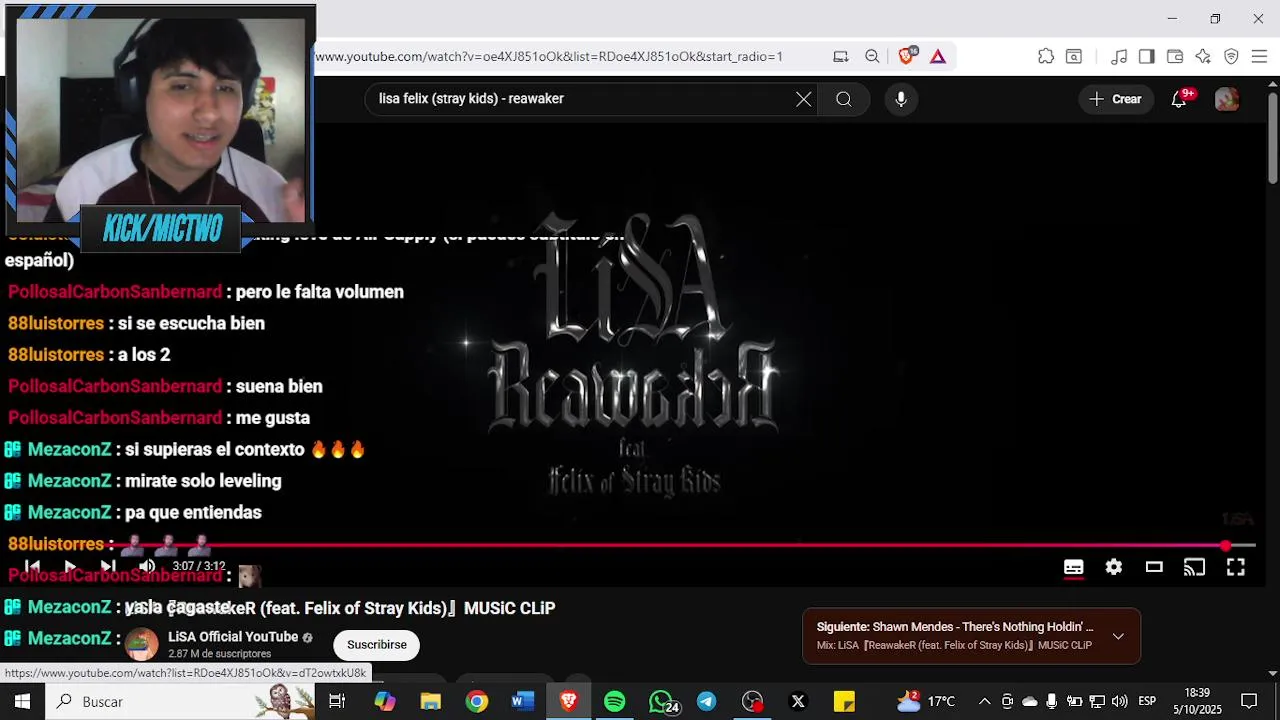The height and width of the screenshot is (720, 1280).
Task: Clear the YouTube search box text
Action: [803, 99]
